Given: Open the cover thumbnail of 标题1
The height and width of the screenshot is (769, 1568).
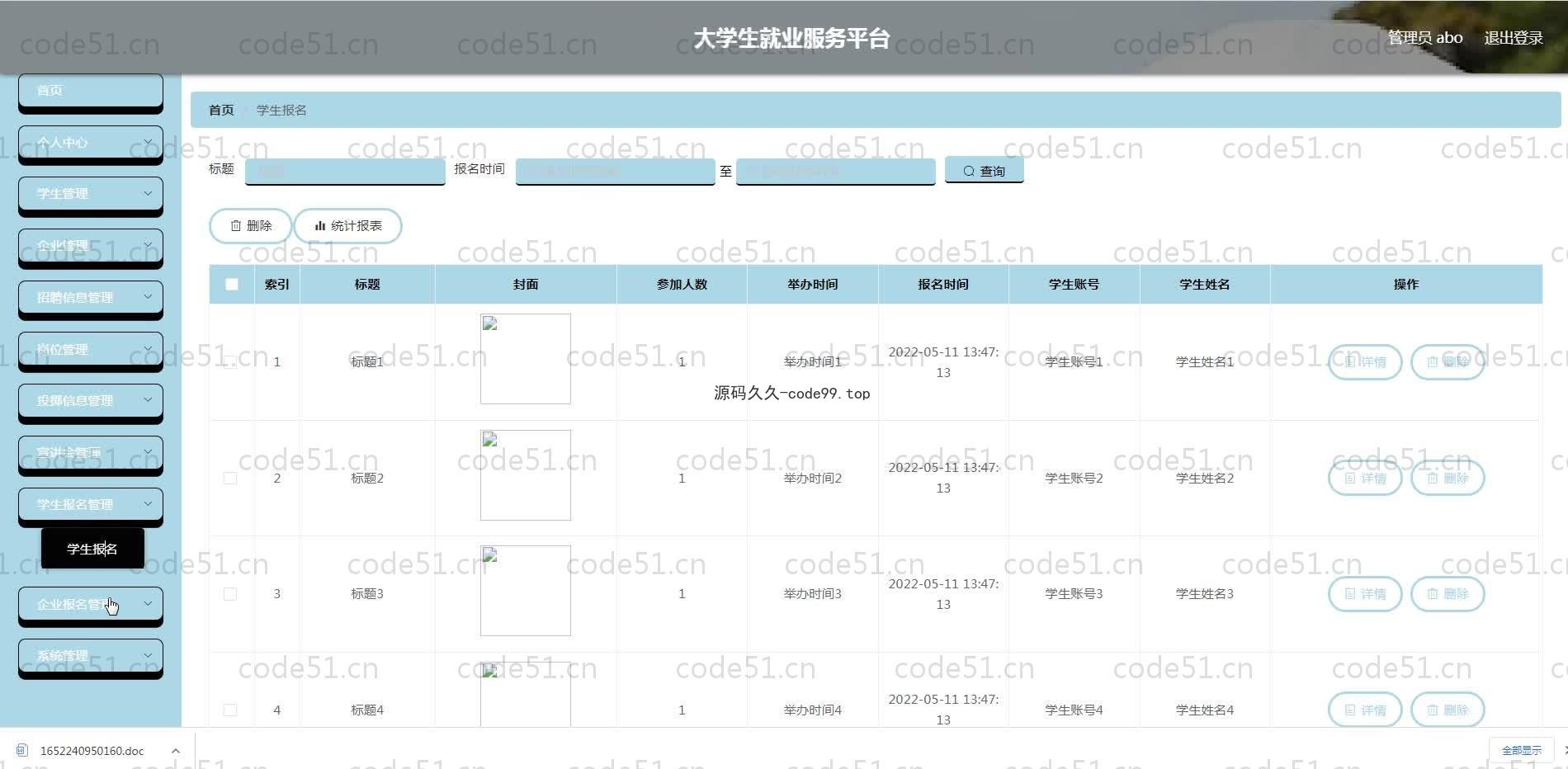Looking at the screenshot, I should pos(526,359).
